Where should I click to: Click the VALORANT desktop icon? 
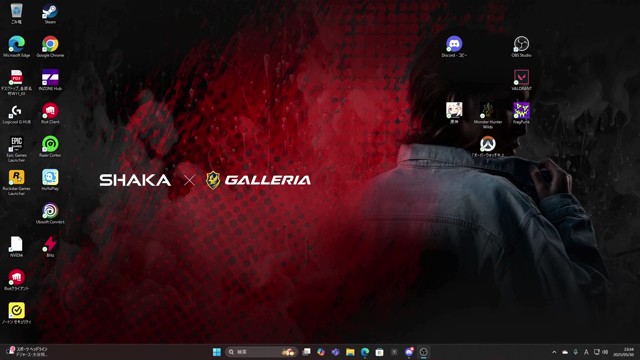[x=521, y=80]
